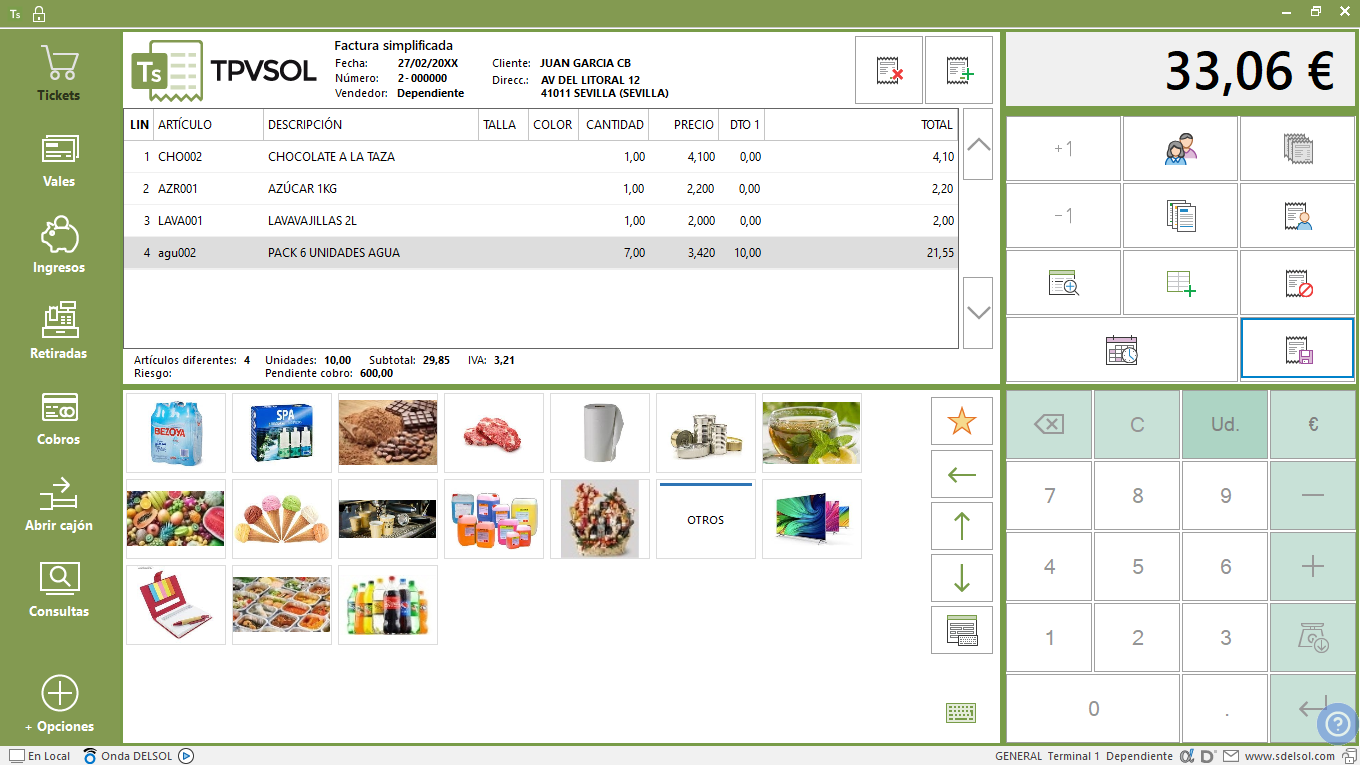
Task: Open the Cobros payments section
Action: 59,418
